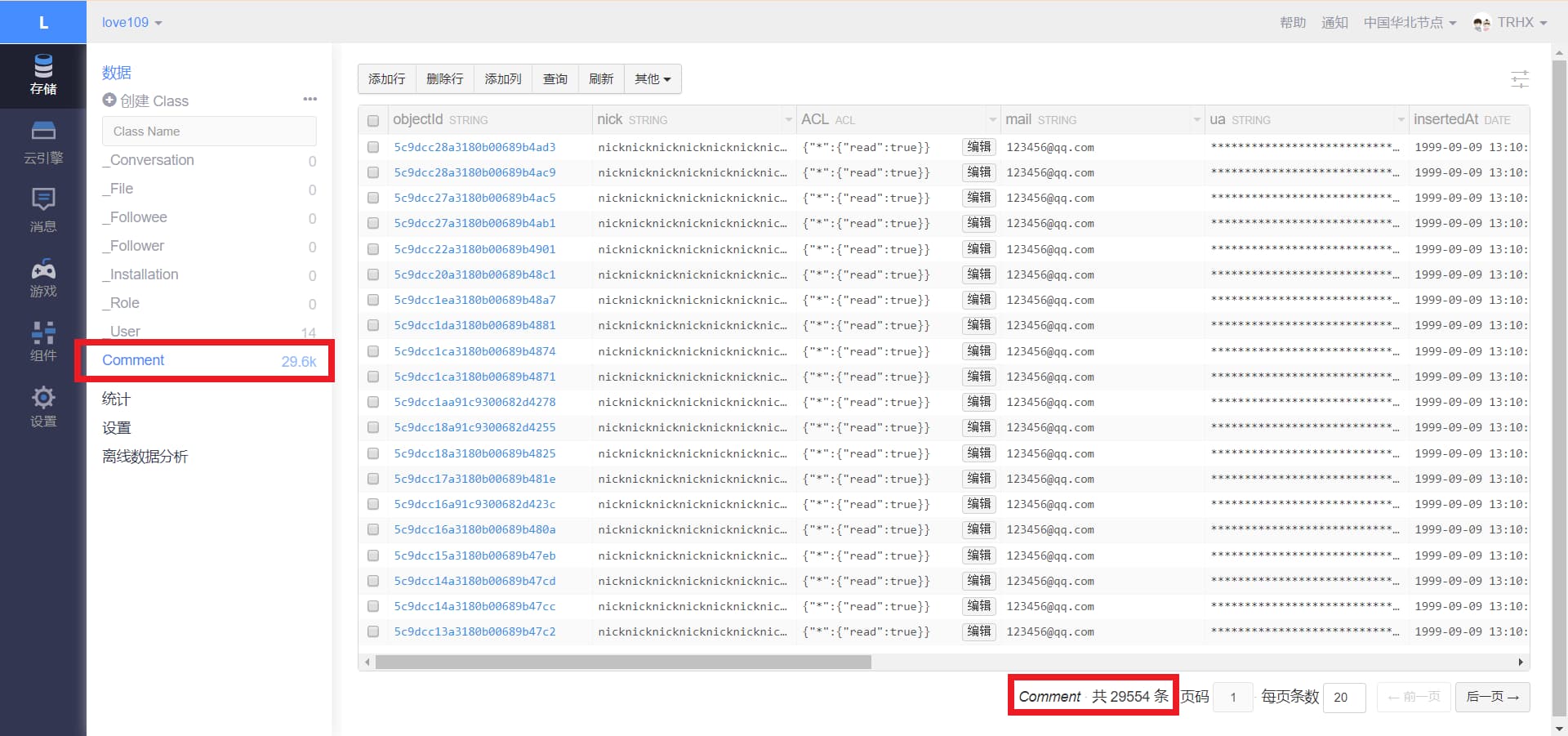Click 编辑 ACL in row 5c9dcc13a3180b00689b47c2
This screenshot has height=736, width=1568.
point(979,631)
